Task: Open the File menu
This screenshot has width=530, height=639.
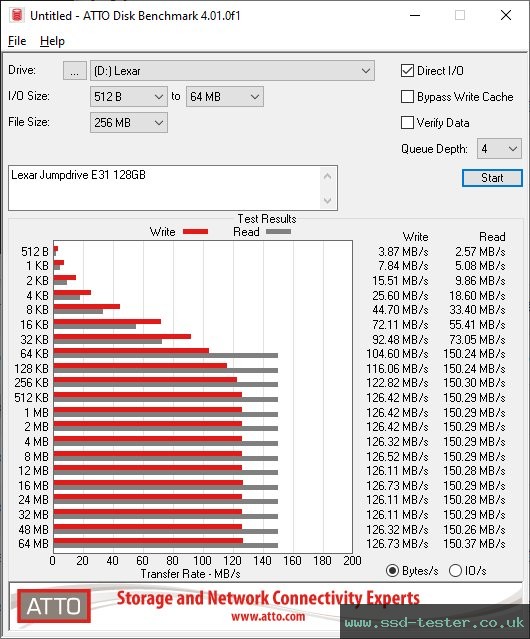Action: coord(17,41)
